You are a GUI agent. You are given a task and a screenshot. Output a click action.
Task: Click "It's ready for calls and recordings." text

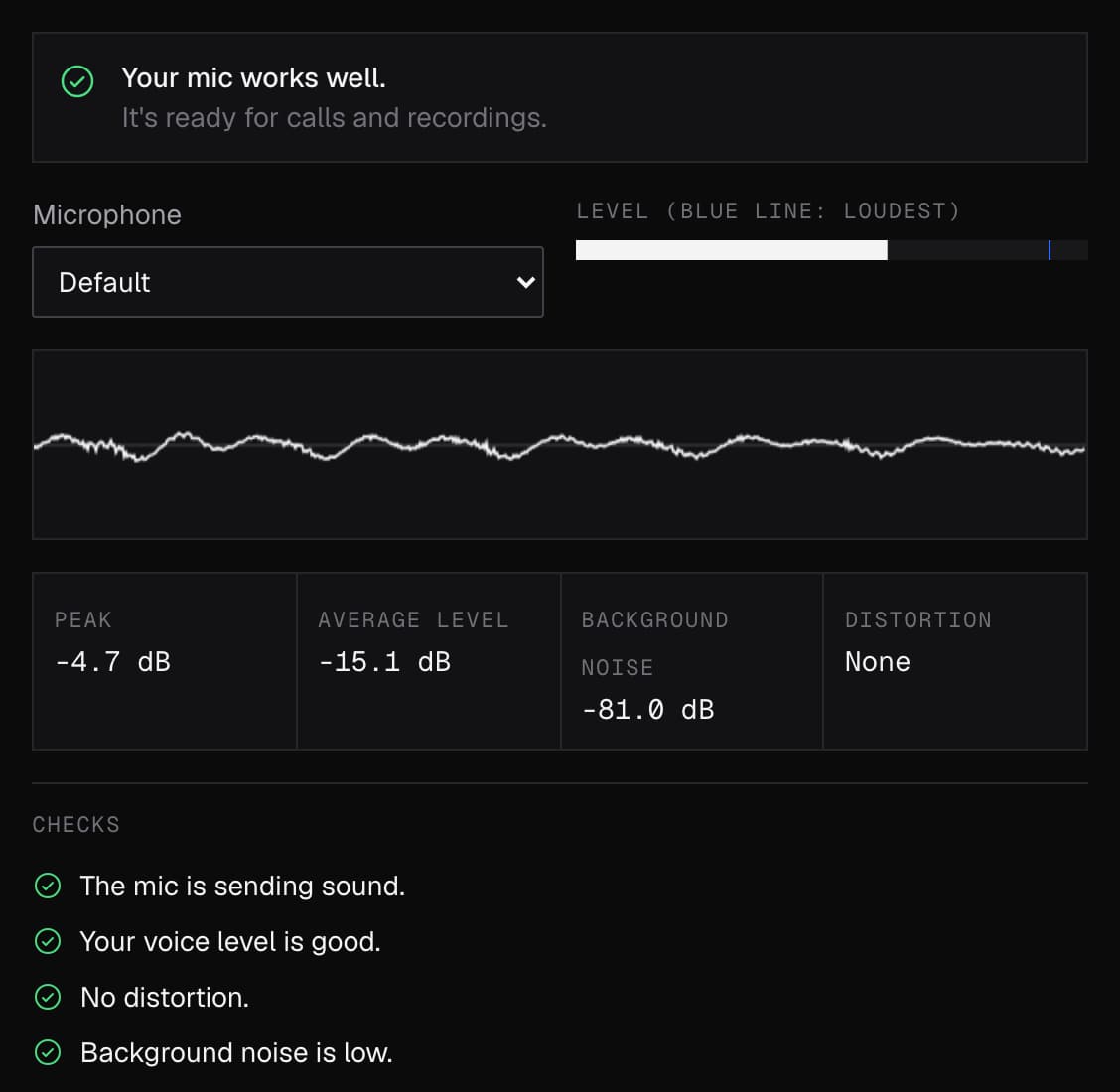point(335,118)
